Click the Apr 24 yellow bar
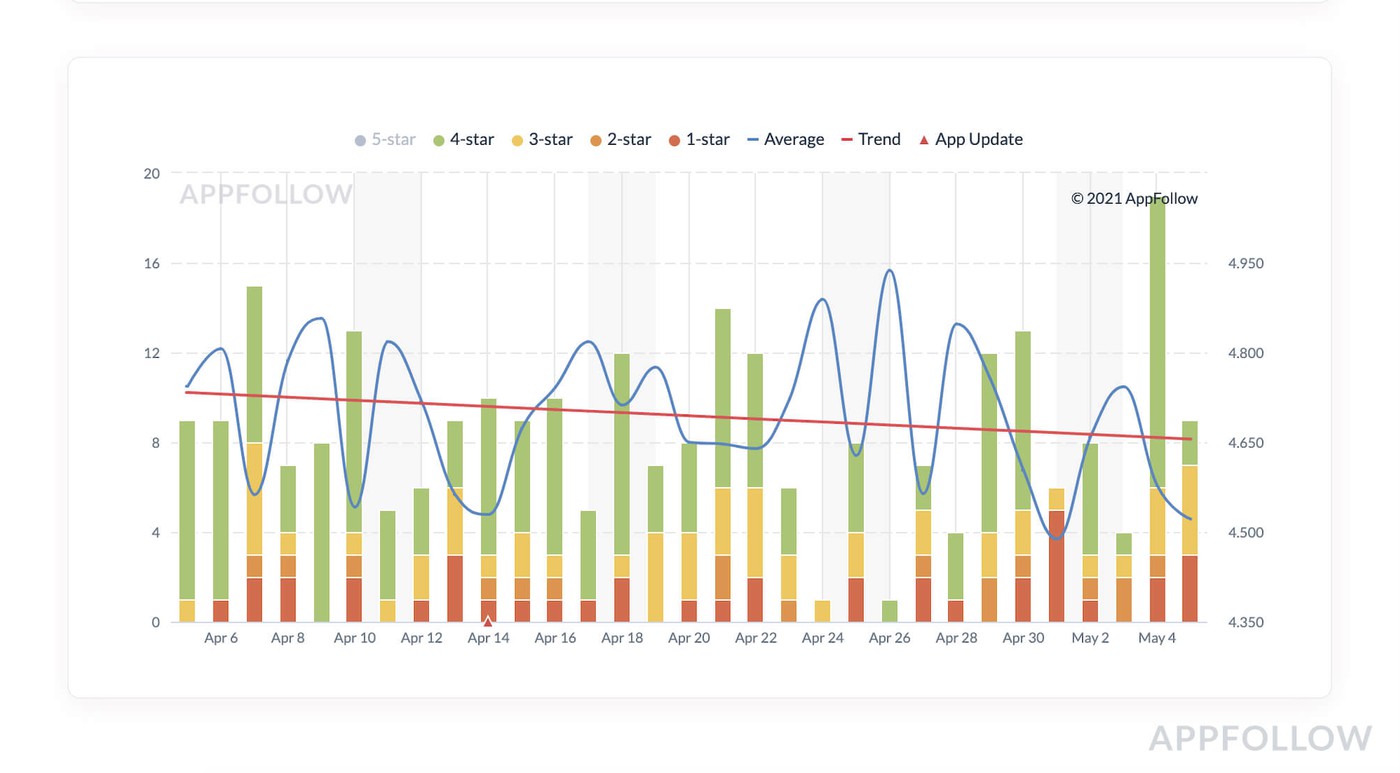The height and width of the screenshot is (773, 1400). point(823,611)
